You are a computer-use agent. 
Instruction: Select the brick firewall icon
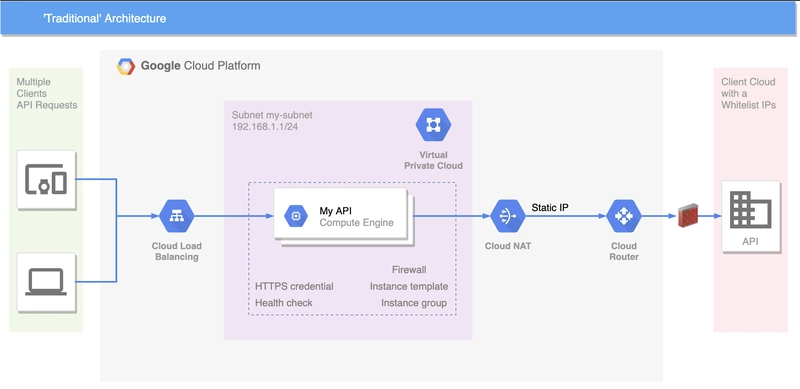click(x=687, y=215)
